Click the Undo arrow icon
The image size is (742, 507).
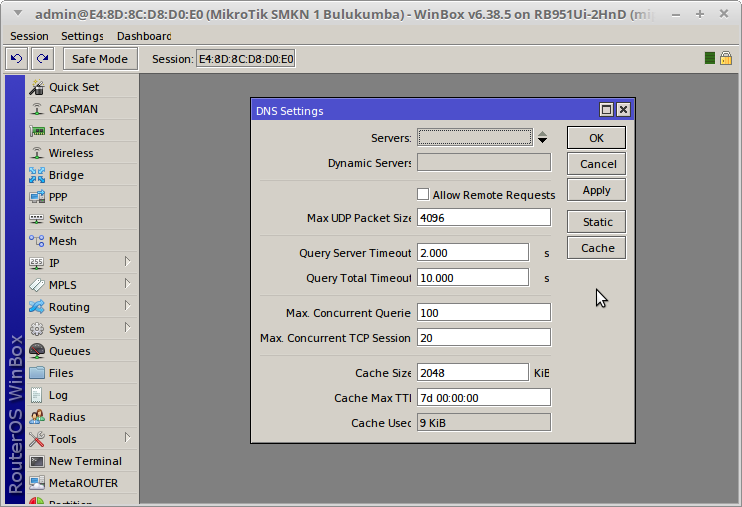(x=17, y=59)
